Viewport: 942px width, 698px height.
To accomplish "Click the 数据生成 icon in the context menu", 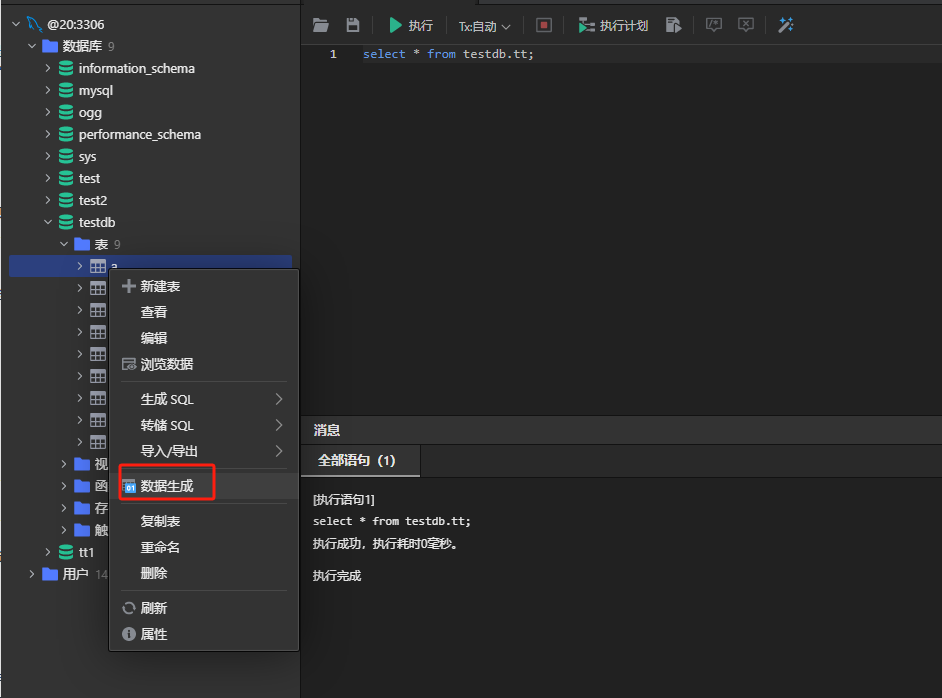I will pyautogui.click(x=129, y=487).
